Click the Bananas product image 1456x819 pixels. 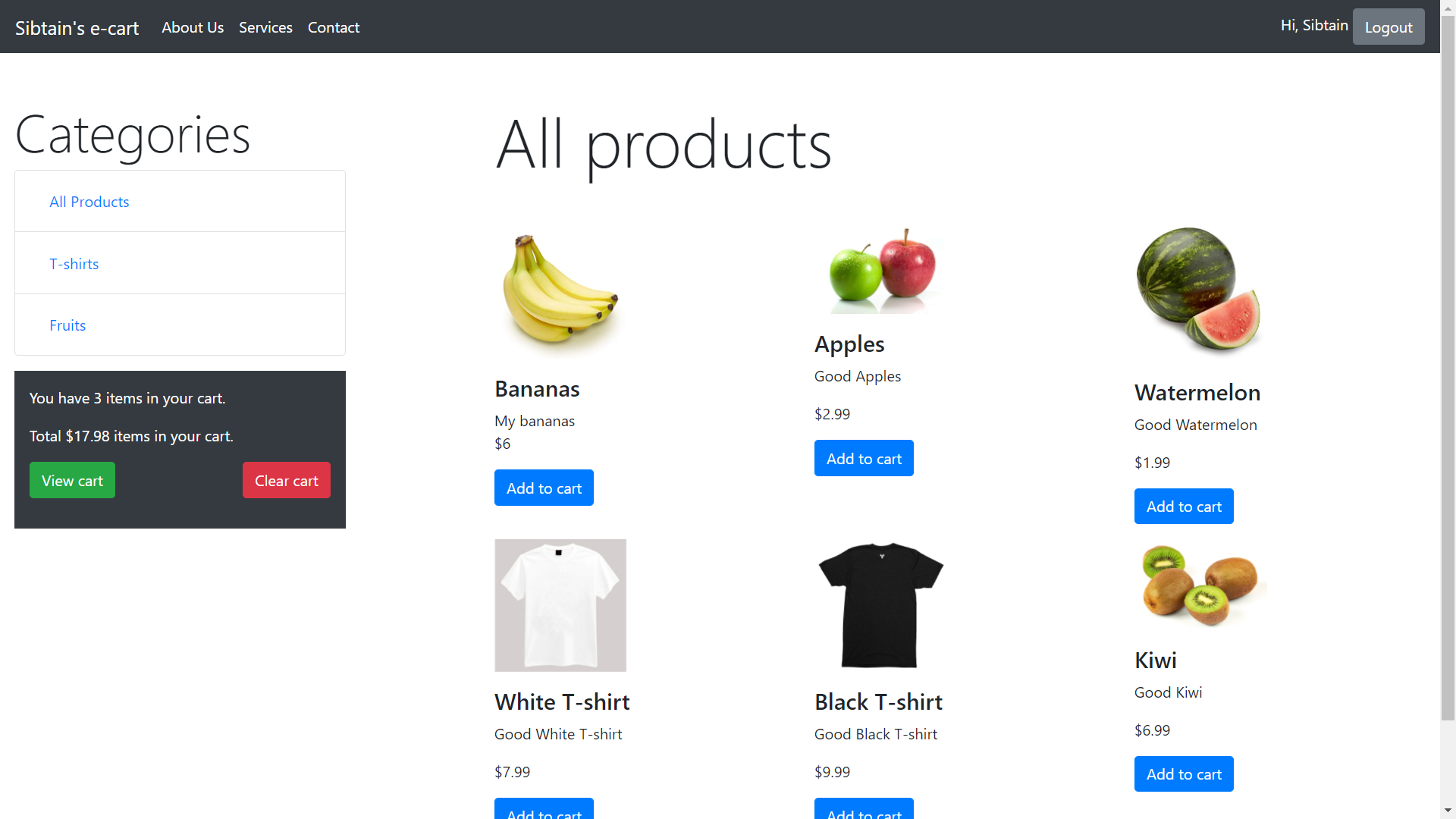560,292
